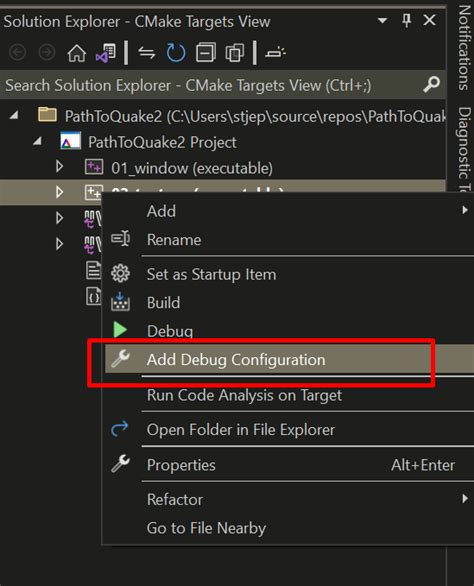Image resolution: width=474 pixels, height=586 pixels.
Task: Open the Notifications side tab
Action: 464,47
